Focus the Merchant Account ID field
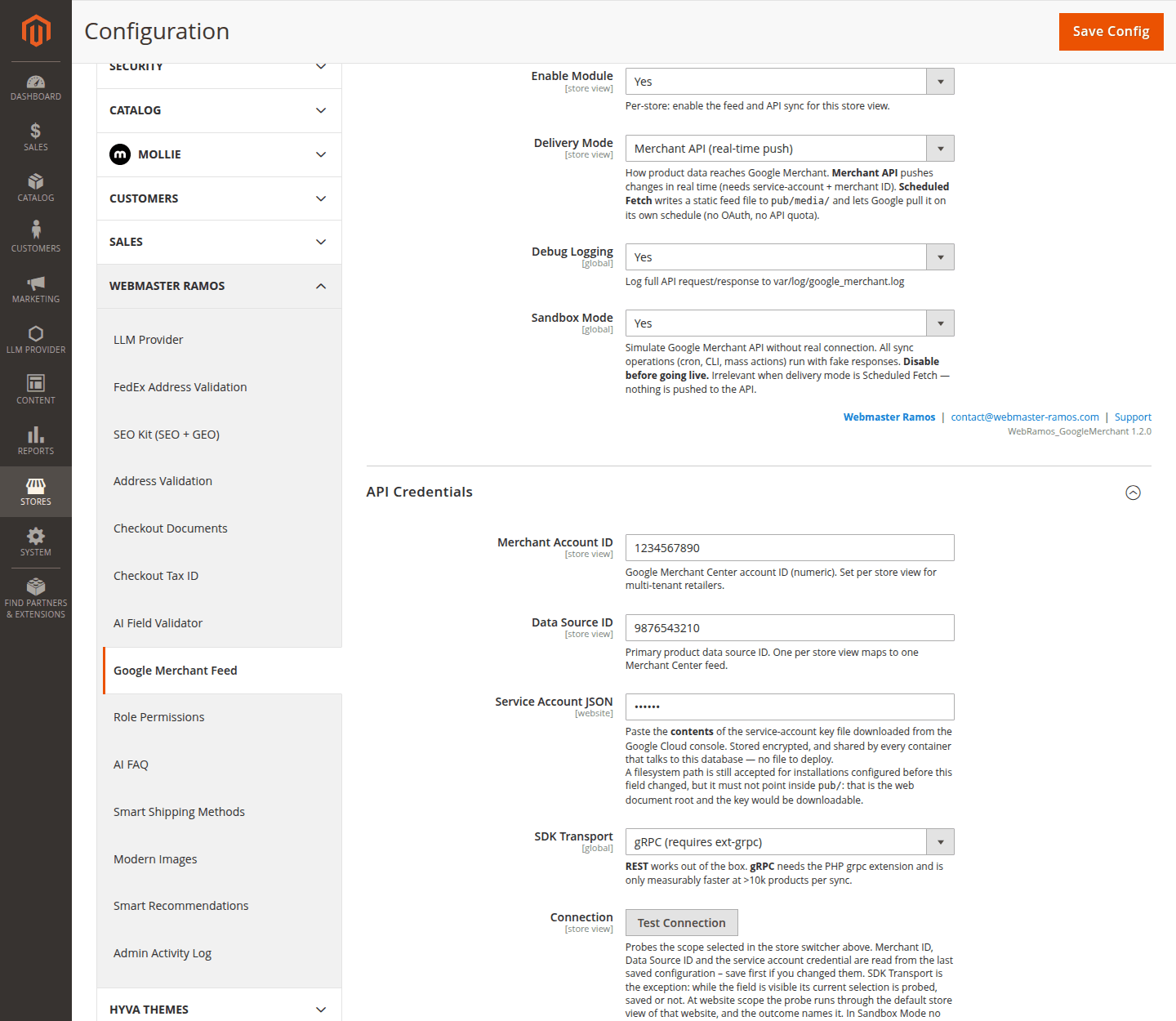1176x1021 pixels. (790, 548)
